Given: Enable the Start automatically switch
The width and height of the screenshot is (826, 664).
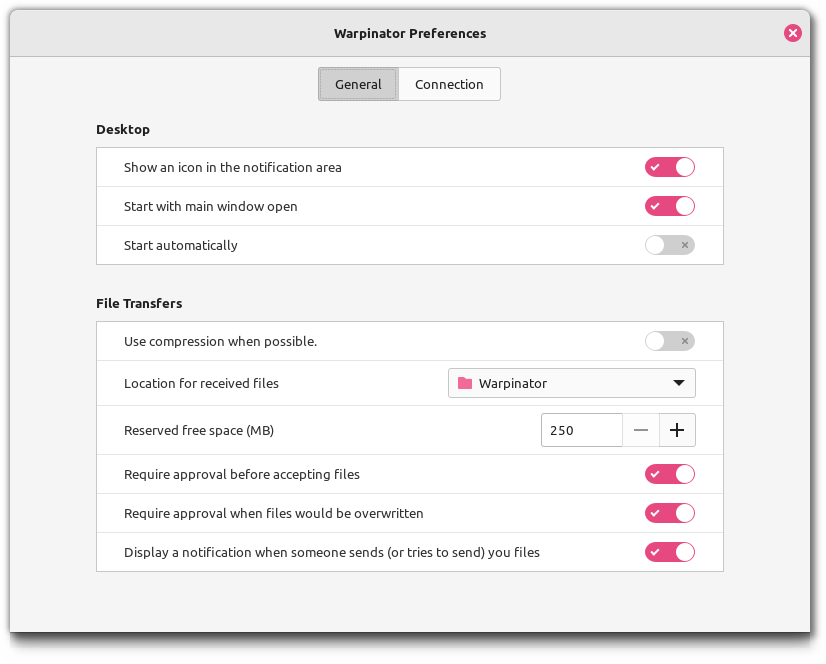Looking at the screenshot, I should [x=669, y=245].
